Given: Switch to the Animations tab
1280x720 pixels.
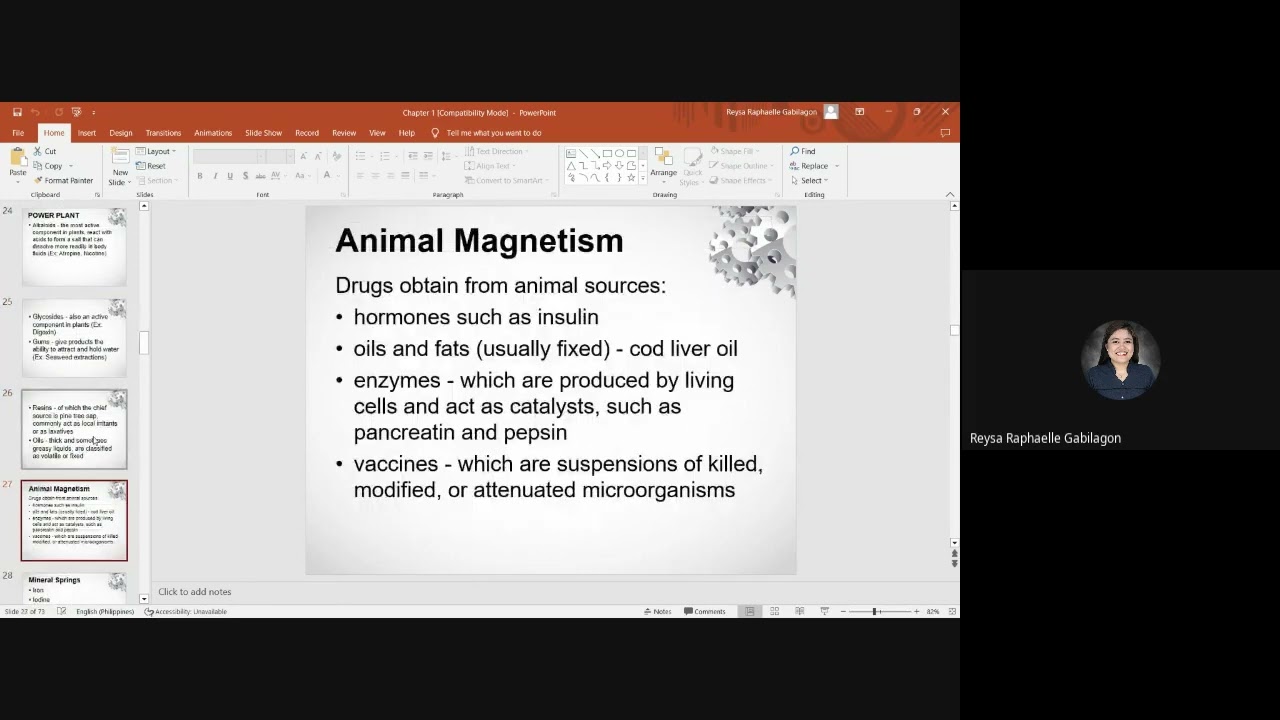Looking at the screenshot, I should (x=213, y=132).
